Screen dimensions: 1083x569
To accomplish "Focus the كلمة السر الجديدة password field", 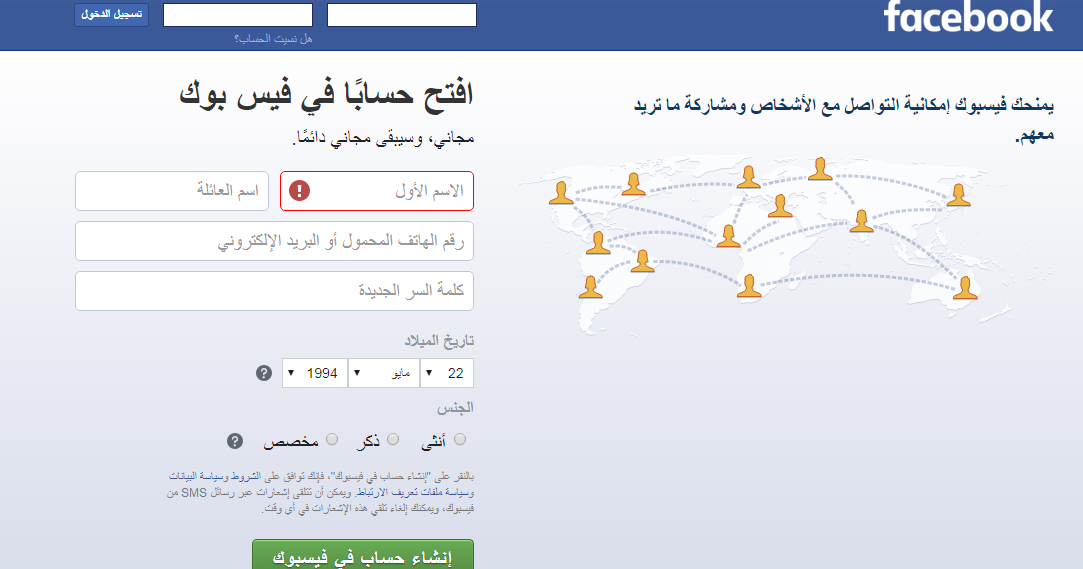I will (274, 291).
